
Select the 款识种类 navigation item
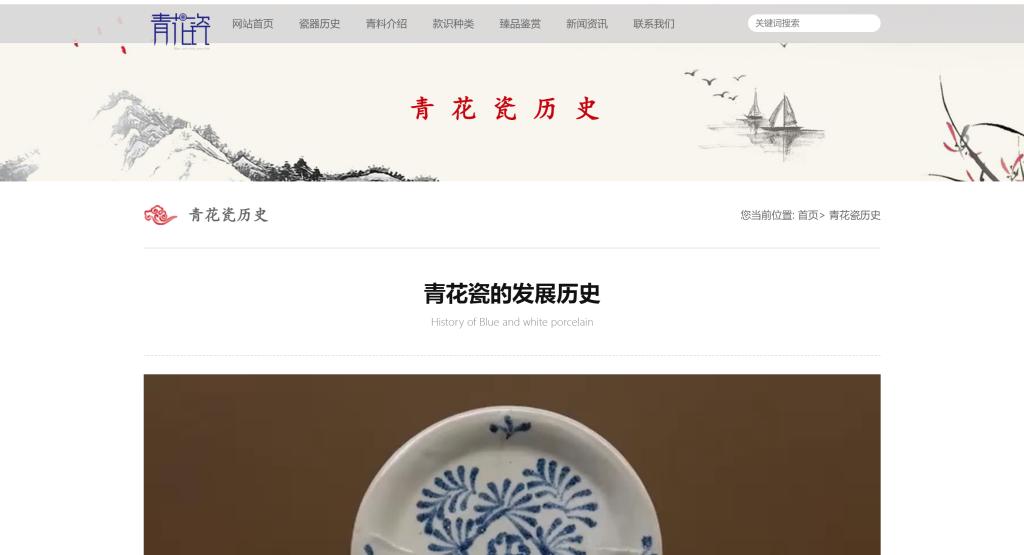click(453, 24)
